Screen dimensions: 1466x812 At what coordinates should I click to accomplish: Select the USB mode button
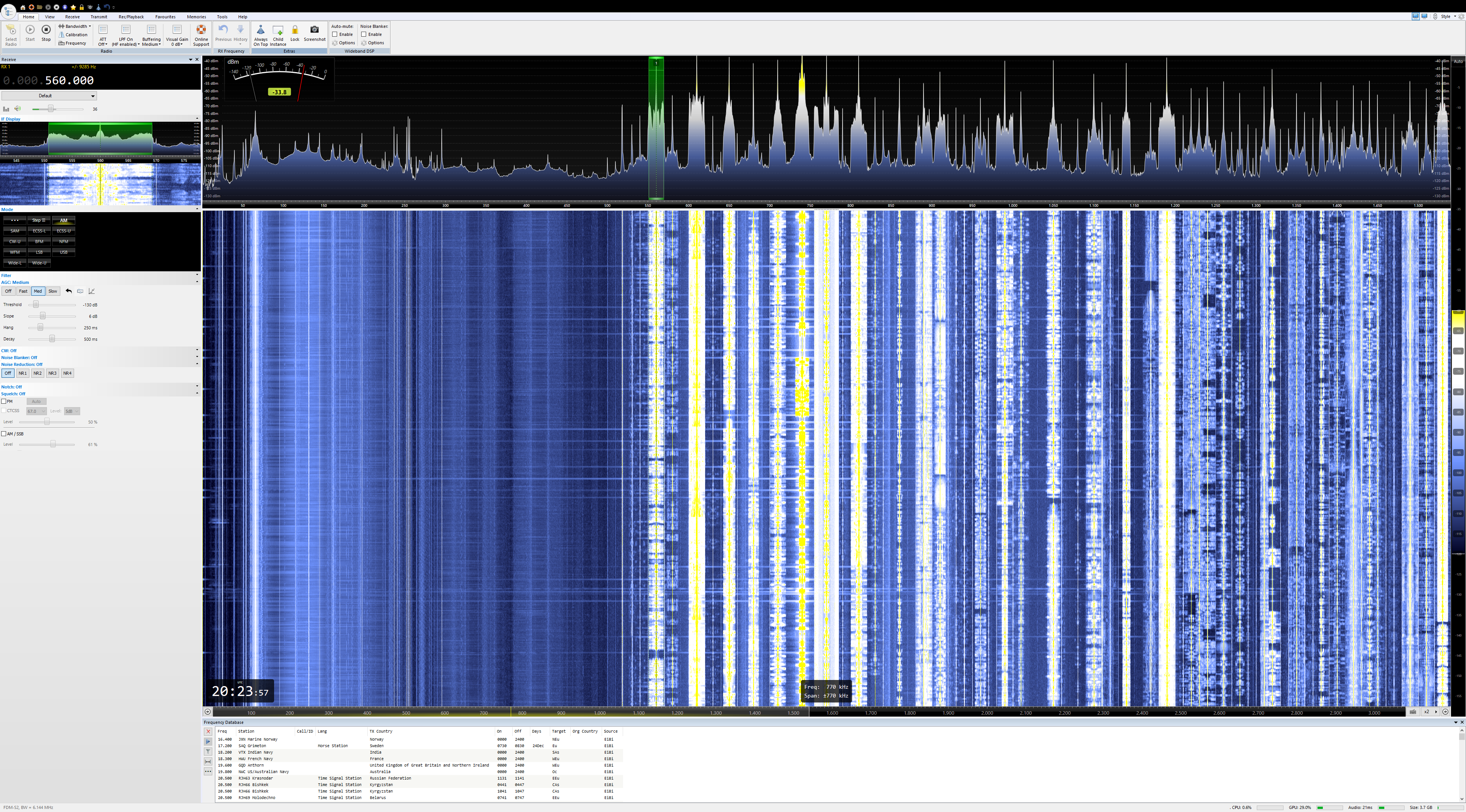[x=64, y=253]
